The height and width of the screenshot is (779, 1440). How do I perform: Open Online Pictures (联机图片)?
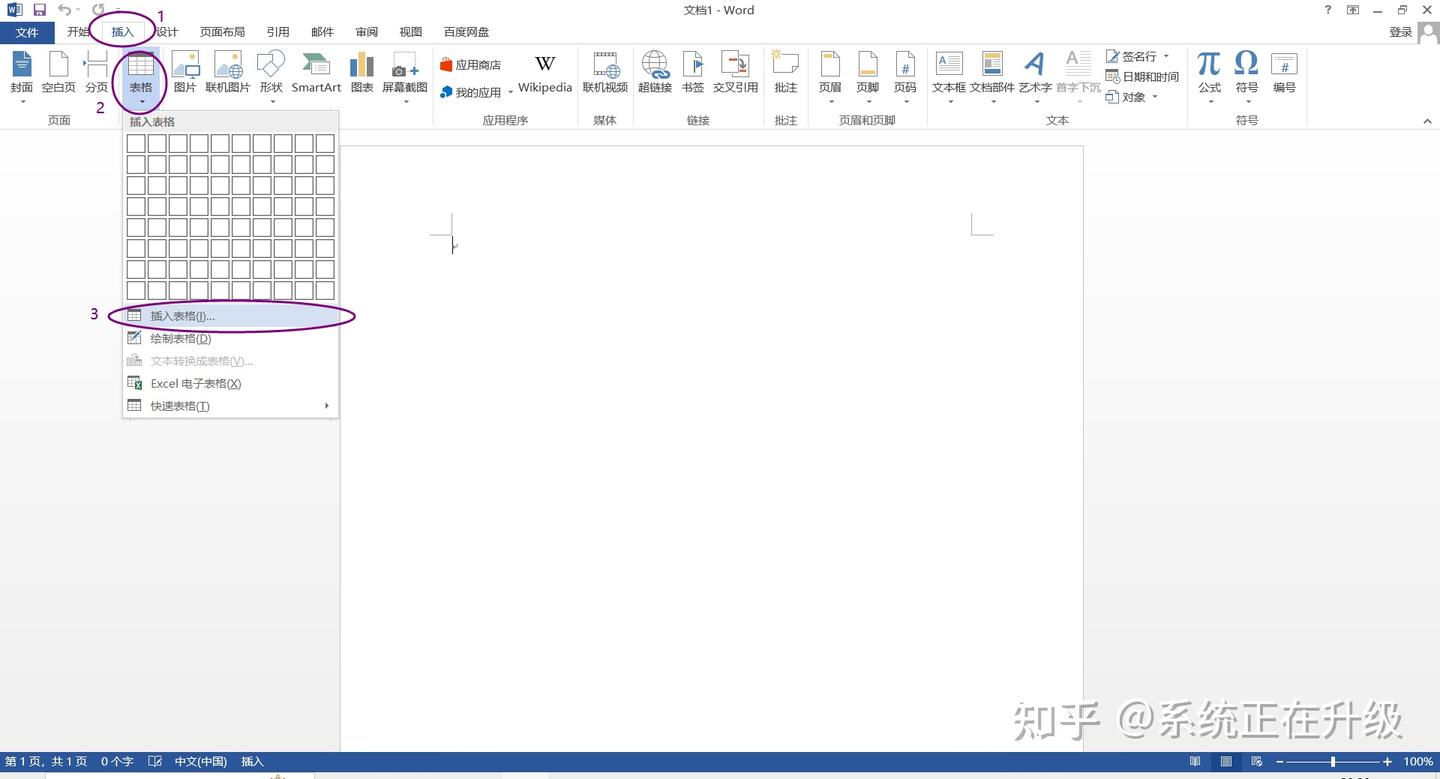coord(228,75)
